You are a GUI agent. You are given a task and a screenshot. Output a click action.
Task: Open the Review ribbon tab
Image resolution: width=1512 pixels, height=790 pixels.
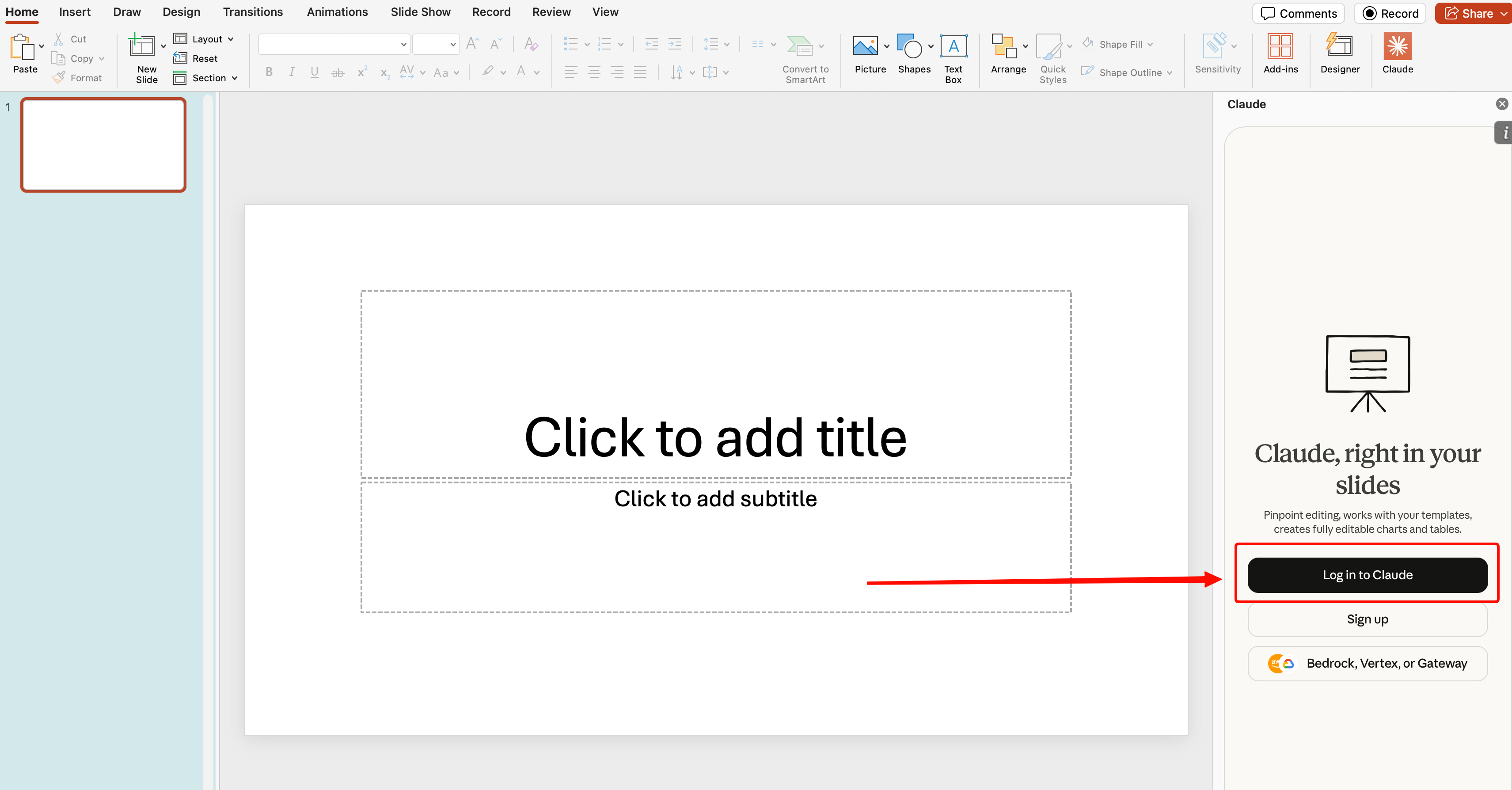point(551,12)
